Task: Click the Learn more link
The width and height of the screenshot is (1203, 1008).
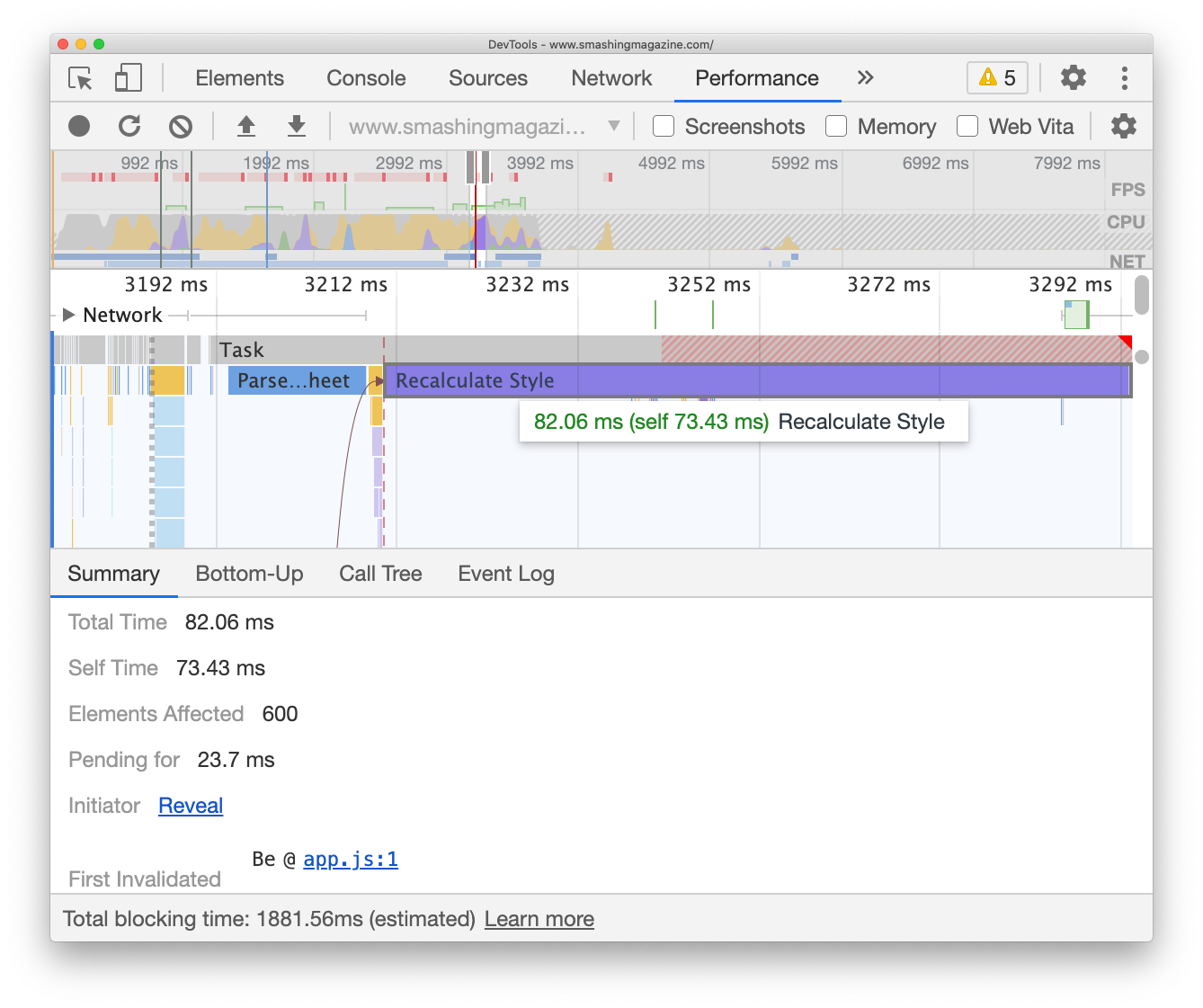Action: (539, 919)
